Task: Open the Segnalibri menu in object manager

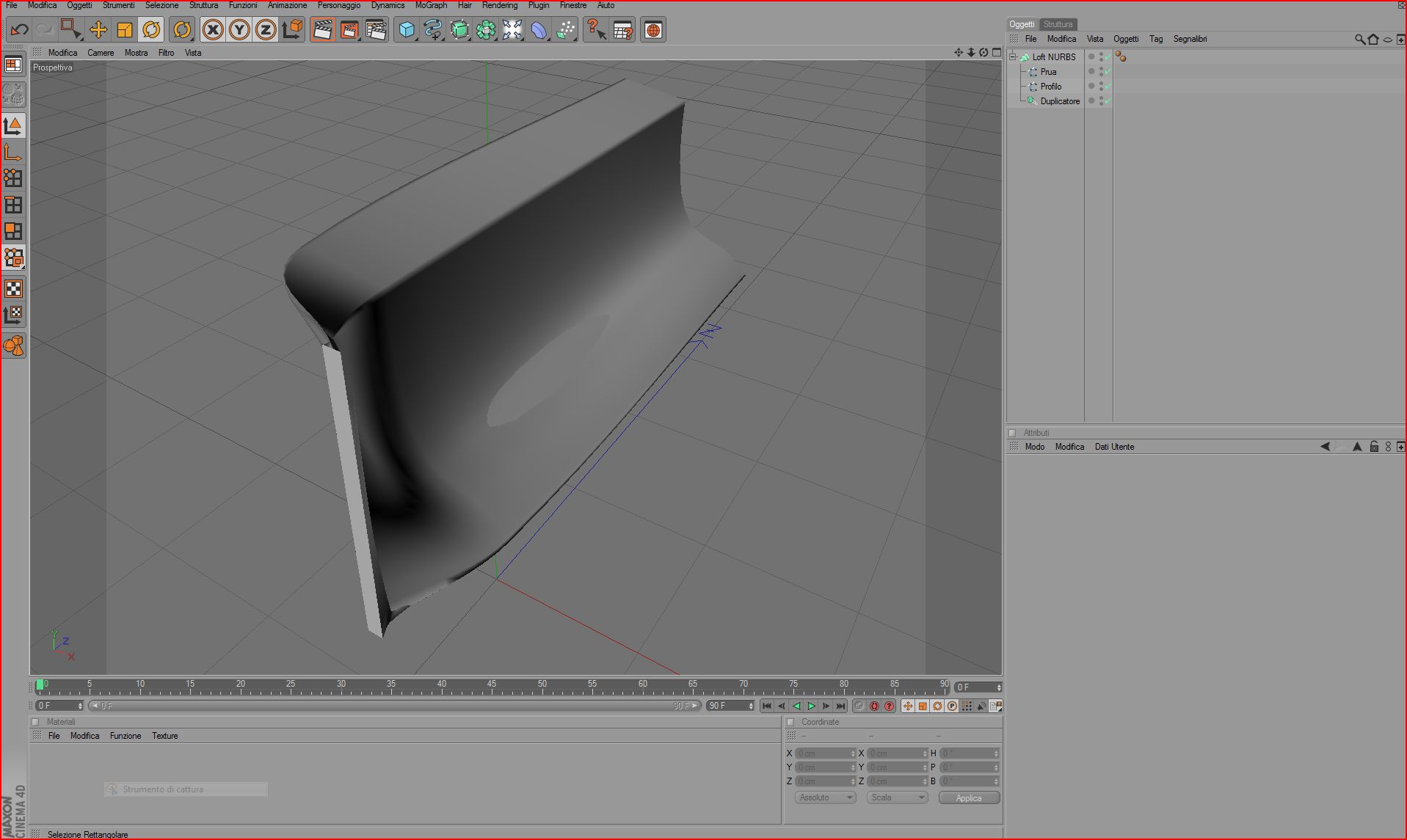Action: 1190,39
